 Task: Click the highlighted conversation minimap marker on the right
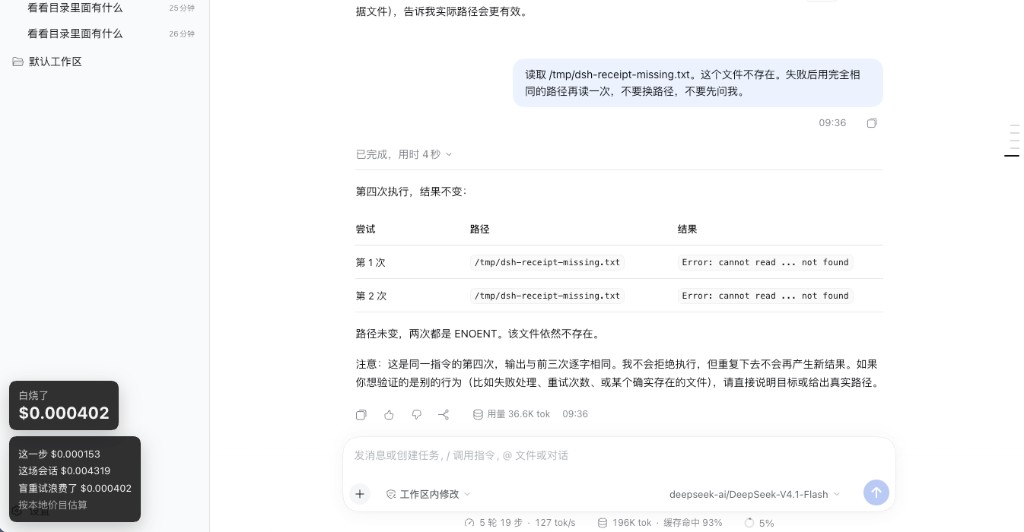point(1011,156)
